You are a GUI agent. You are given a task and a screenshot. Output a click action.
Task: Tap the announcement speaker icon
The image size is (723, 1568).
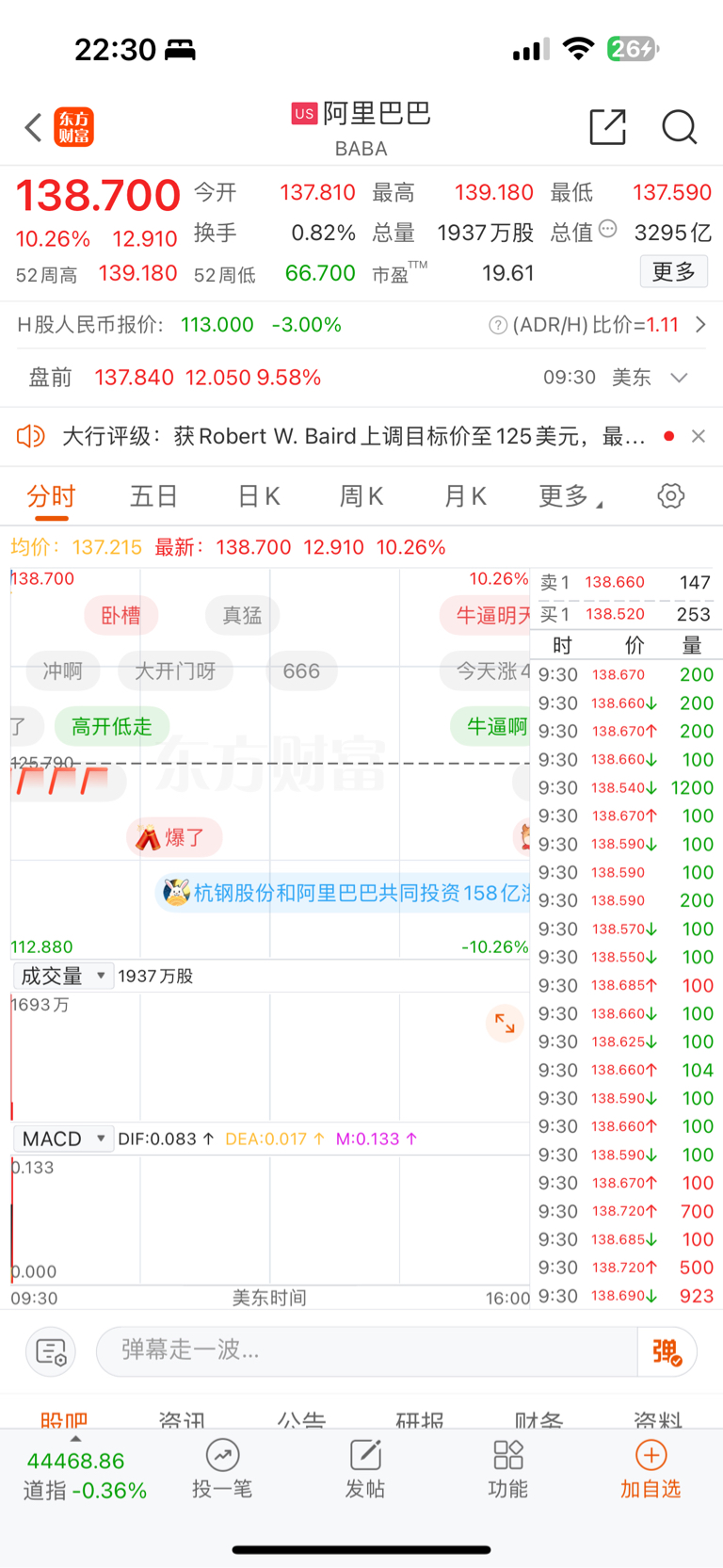31,436
